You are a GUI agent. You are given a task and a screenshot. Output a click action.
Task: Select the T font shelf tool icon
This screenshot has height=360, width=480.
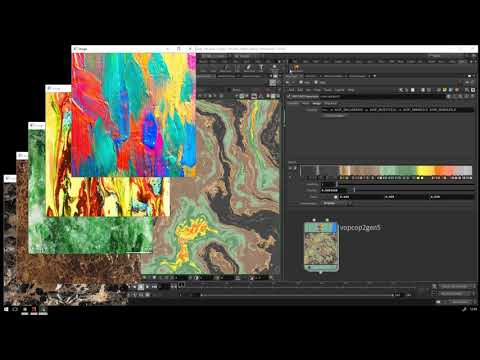(261, 68)
